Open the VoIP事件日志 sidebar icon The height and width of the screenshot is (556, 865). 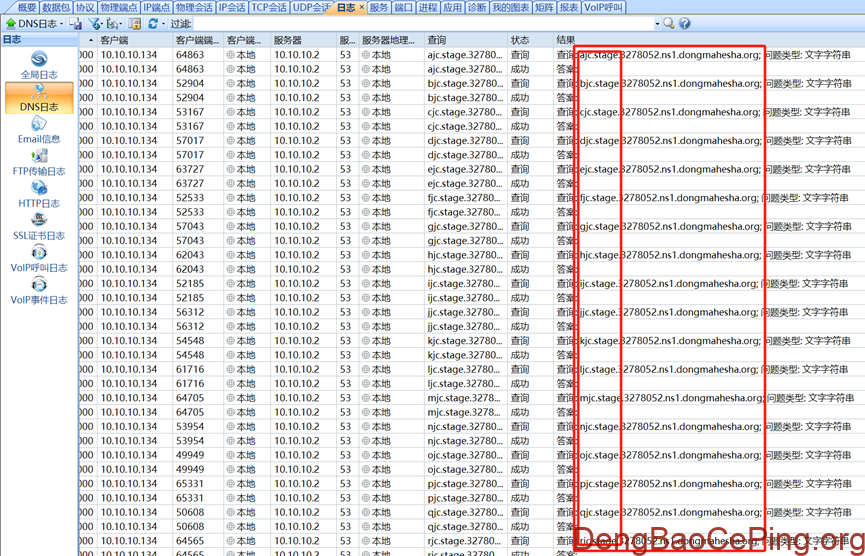(40, 290)
